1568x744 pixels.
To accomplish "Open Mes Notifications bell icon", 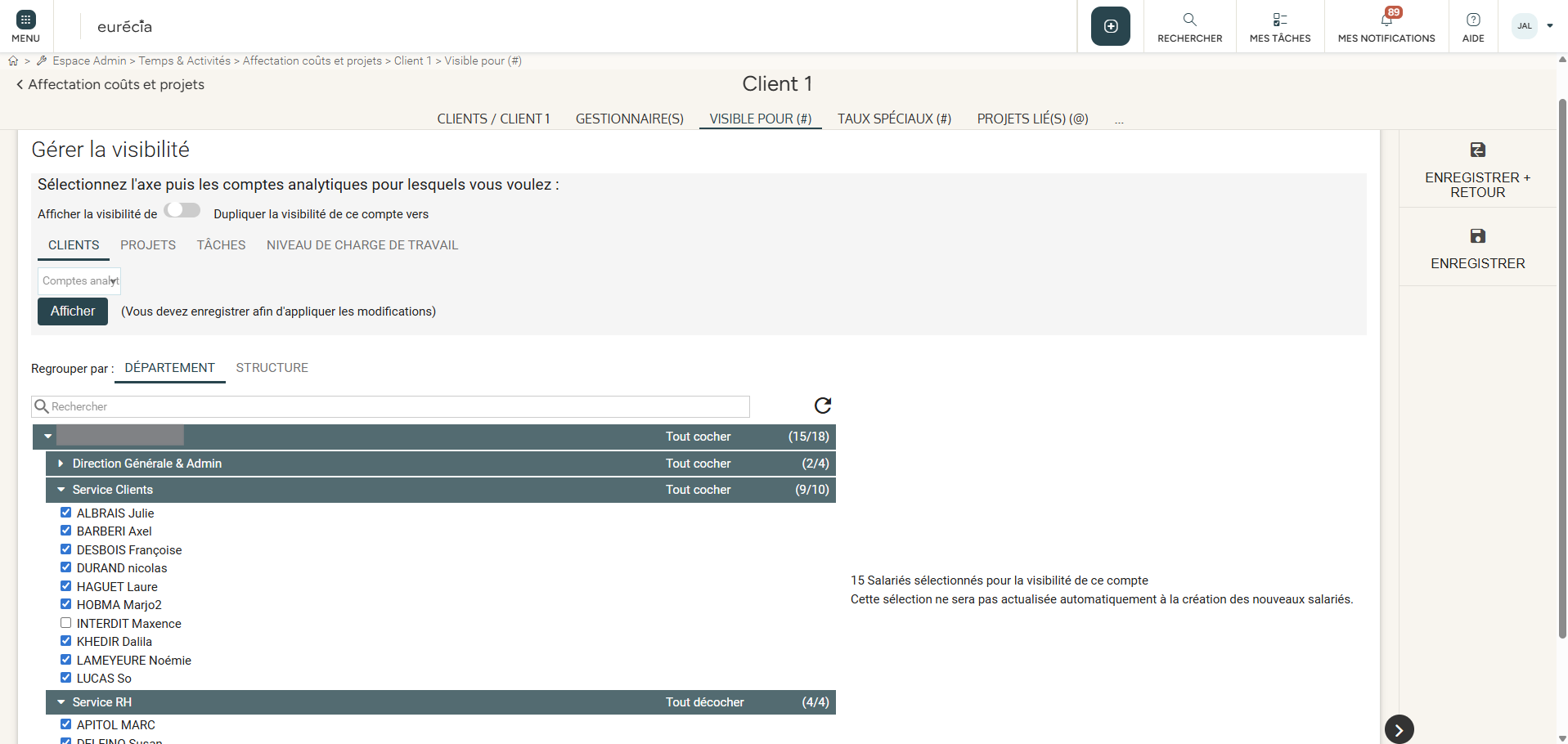I will coord(1386,20).
